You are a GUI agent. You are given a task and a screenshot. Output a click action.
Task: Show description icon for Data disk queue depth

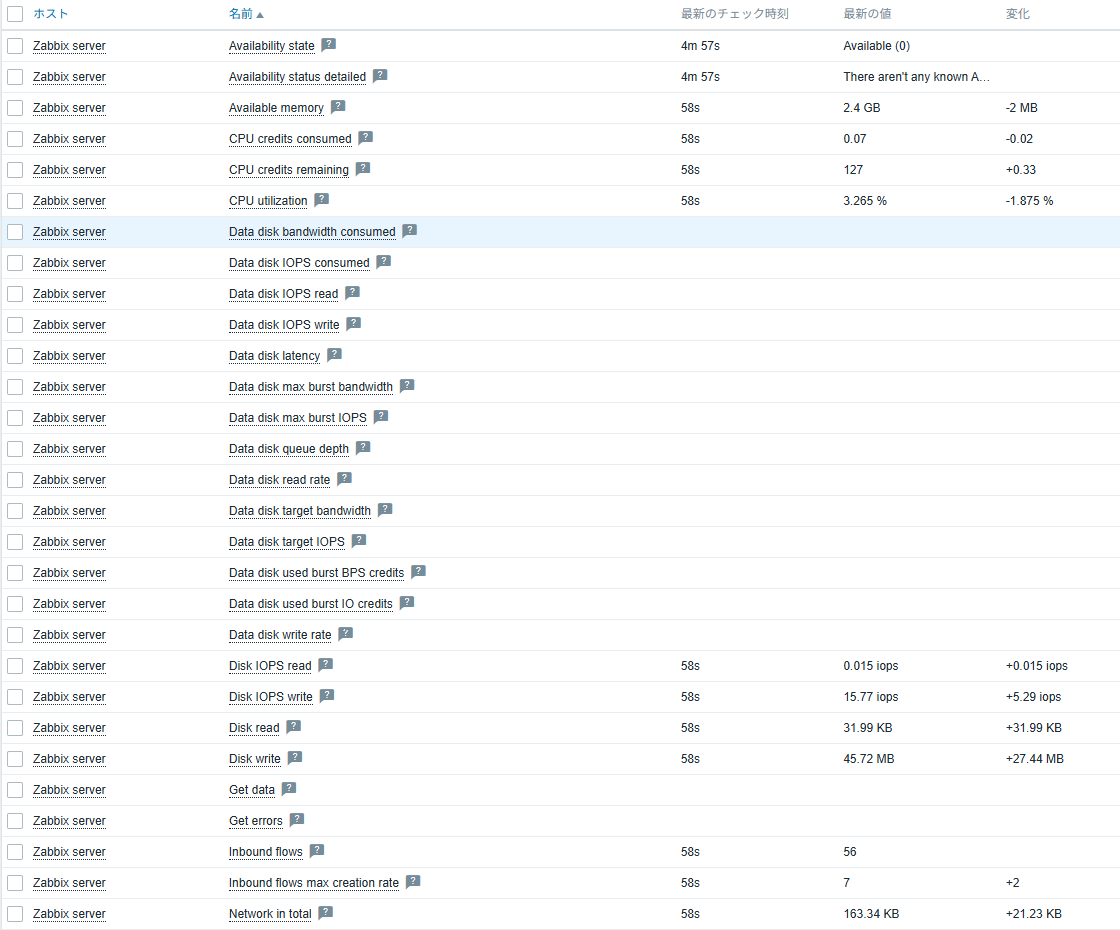click(363, 448)
